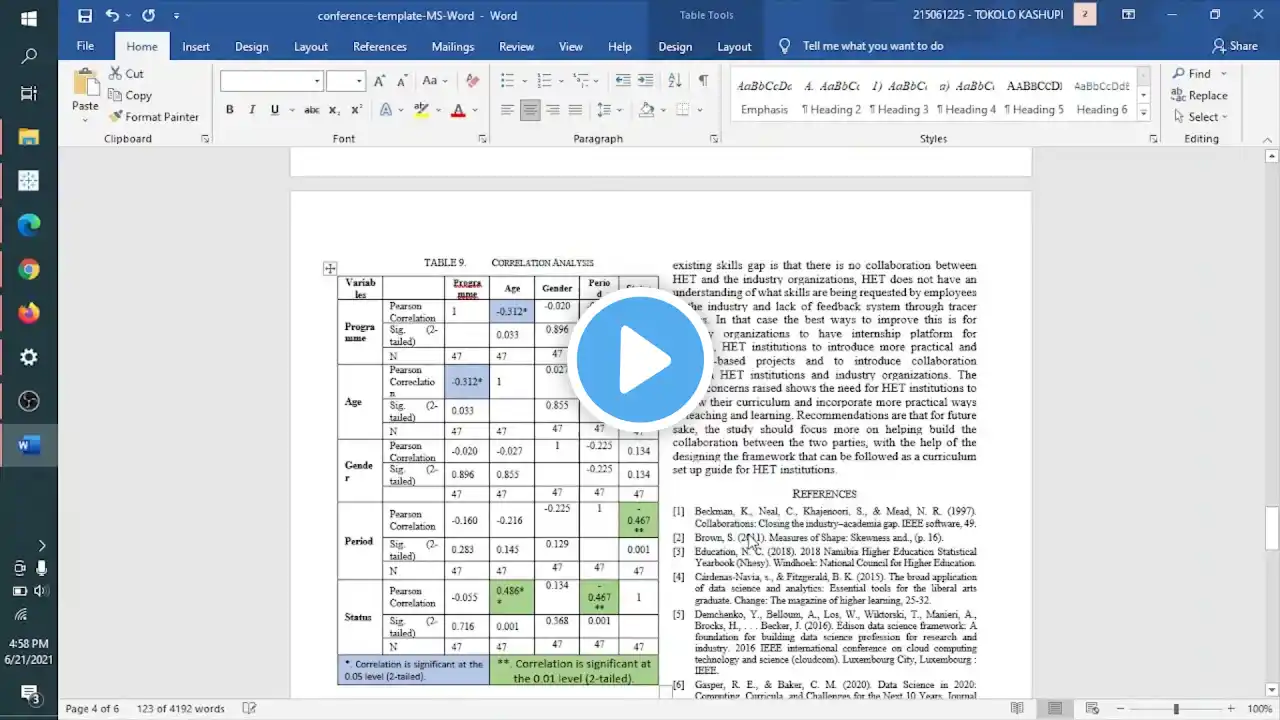The width and height of the screenshot is (1280, 720).
Task: Open the proofing check icon in status bar
Action: [249, 708]
